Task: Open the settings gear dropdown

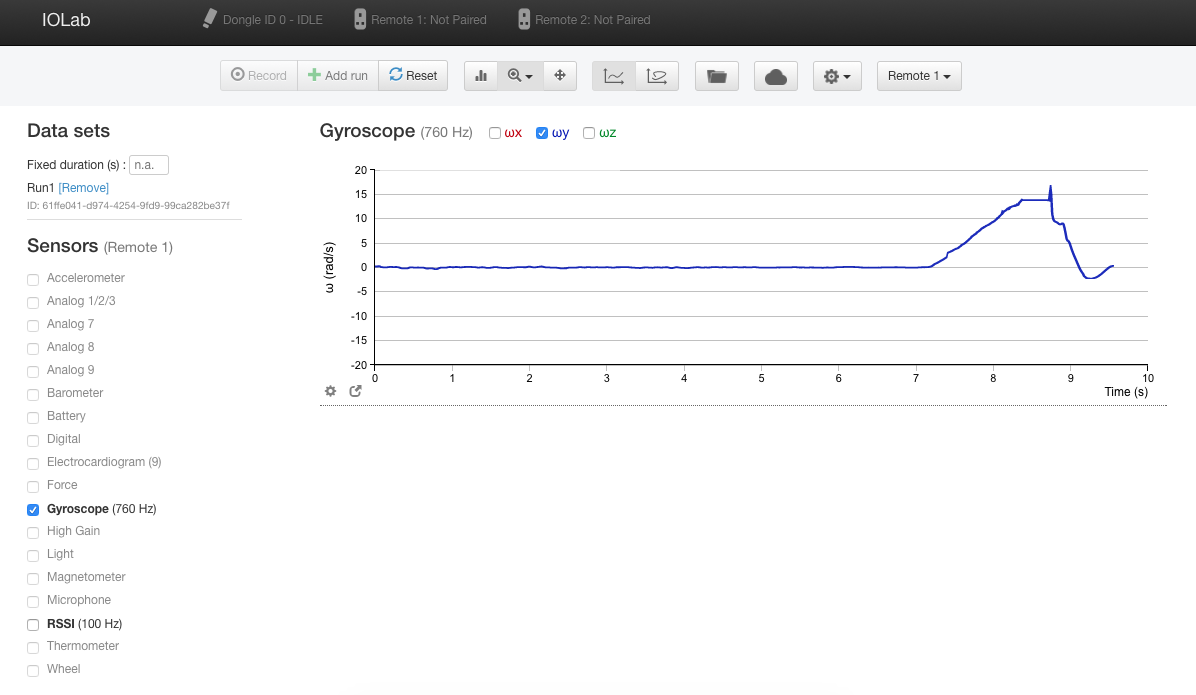Action: [x=838, y=76]
